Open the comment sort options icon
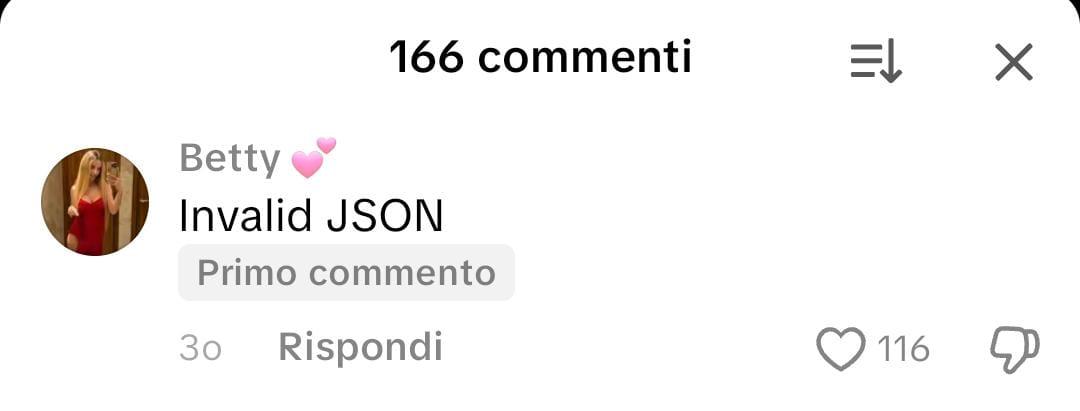1080x411 pixels. tap(876, 62)
